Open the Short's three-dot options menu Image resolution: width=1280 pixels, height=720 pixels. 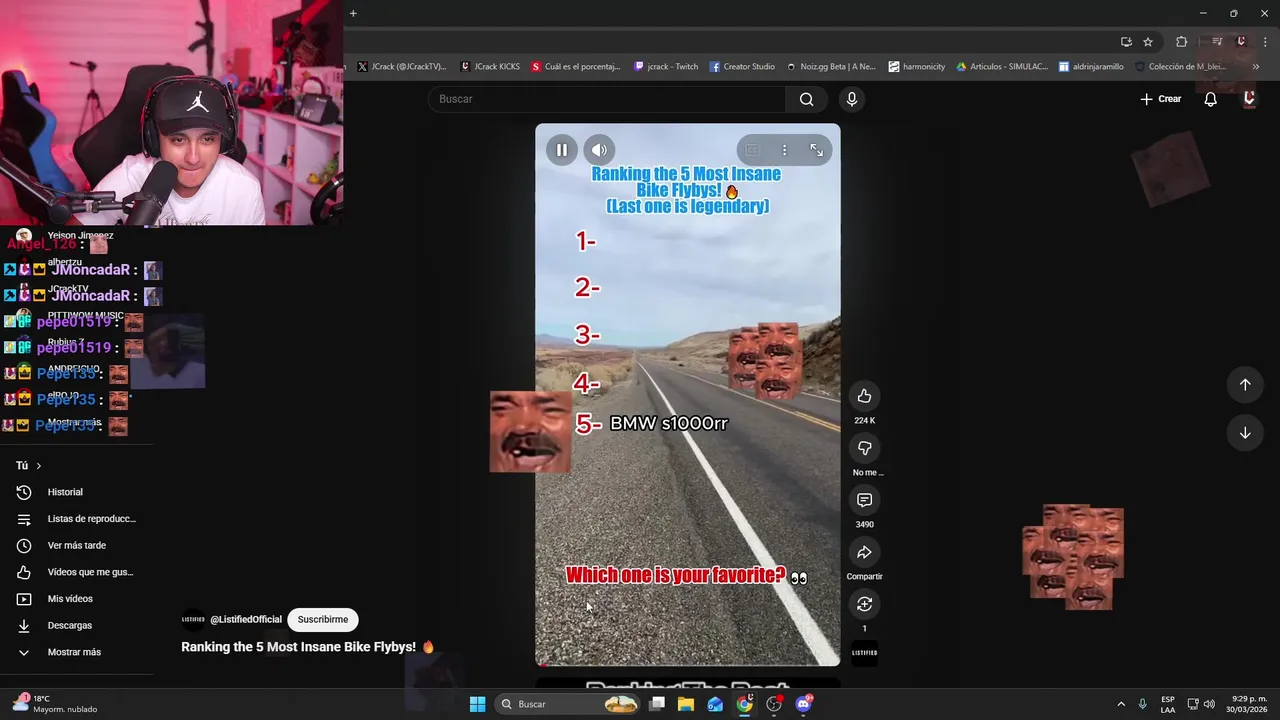point(784,150)
